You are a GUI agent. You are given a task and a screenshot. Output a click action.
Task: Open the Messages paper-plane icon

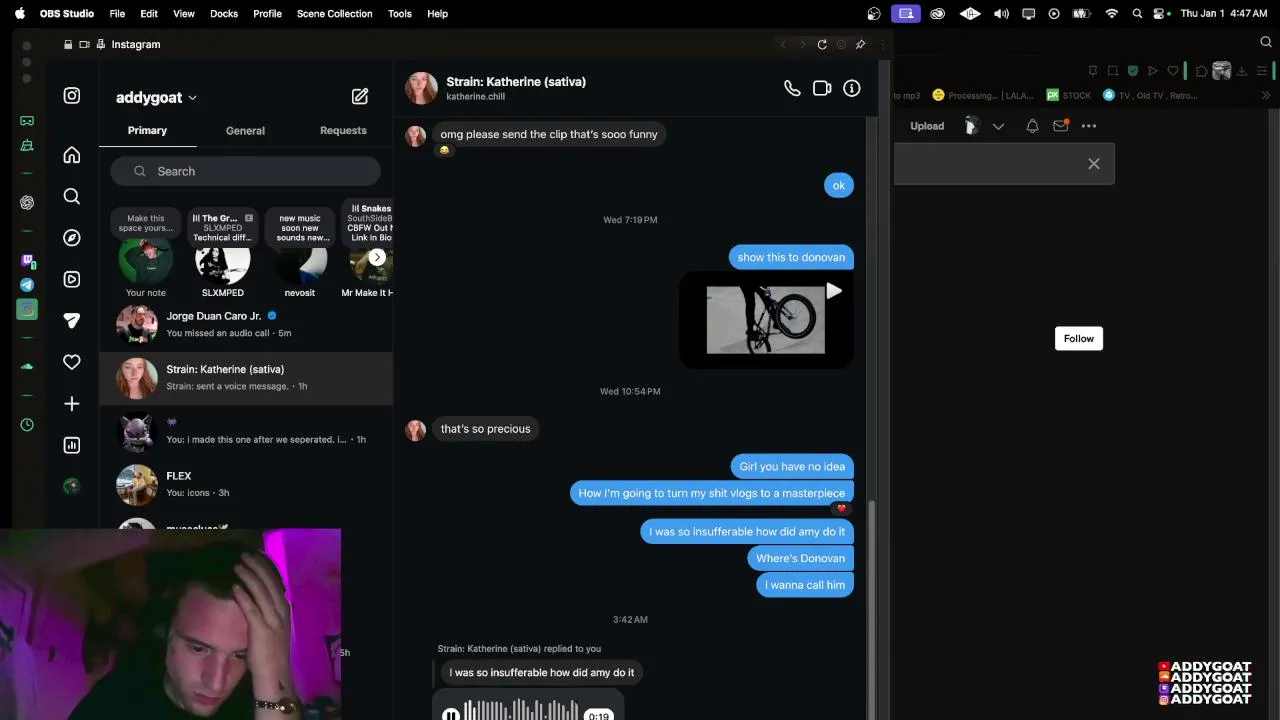click(x=72, y=321)
